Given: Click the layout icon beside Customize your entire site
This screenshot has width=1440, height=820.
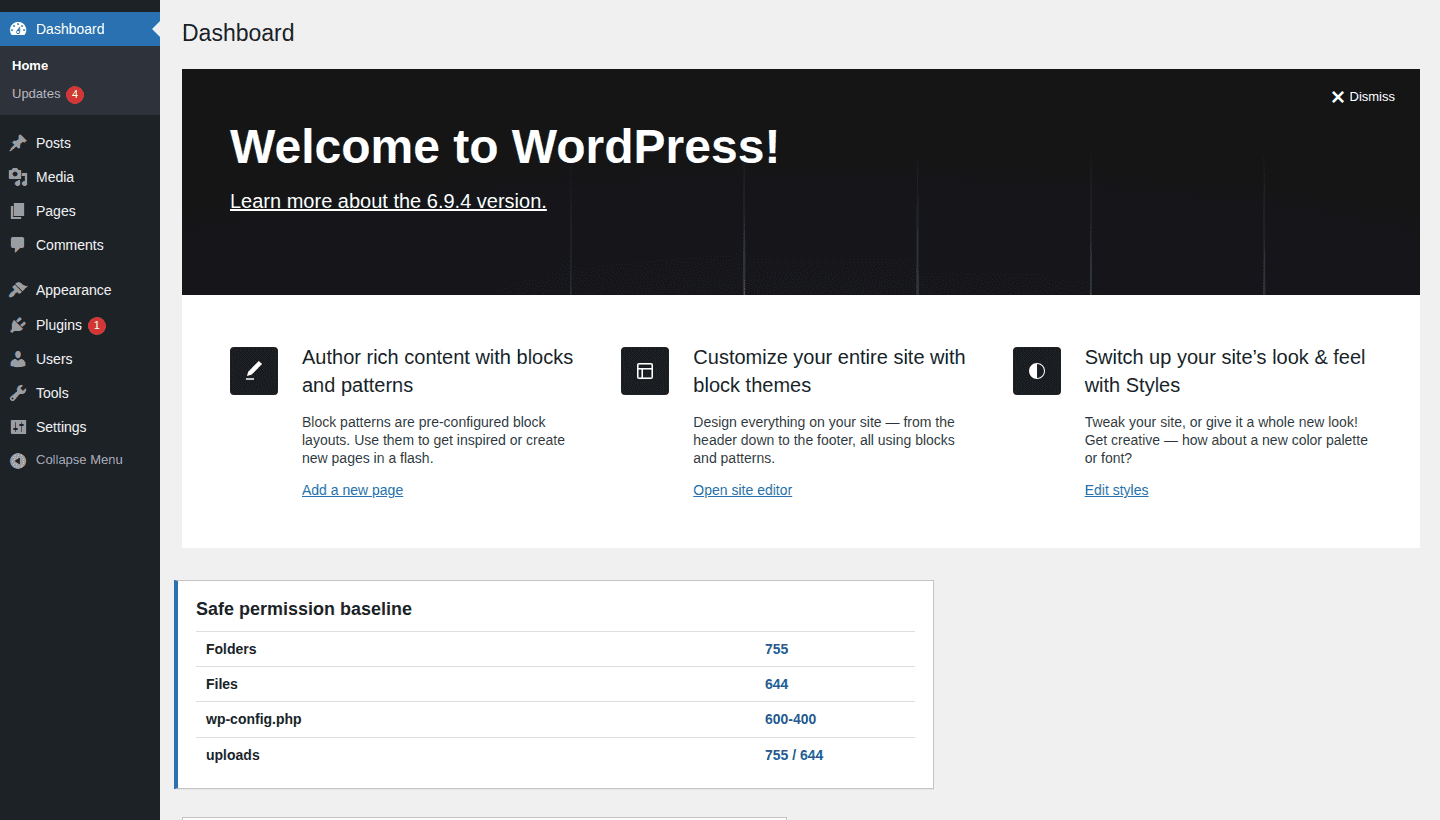Looking at the screenshot, I should 645,371.
